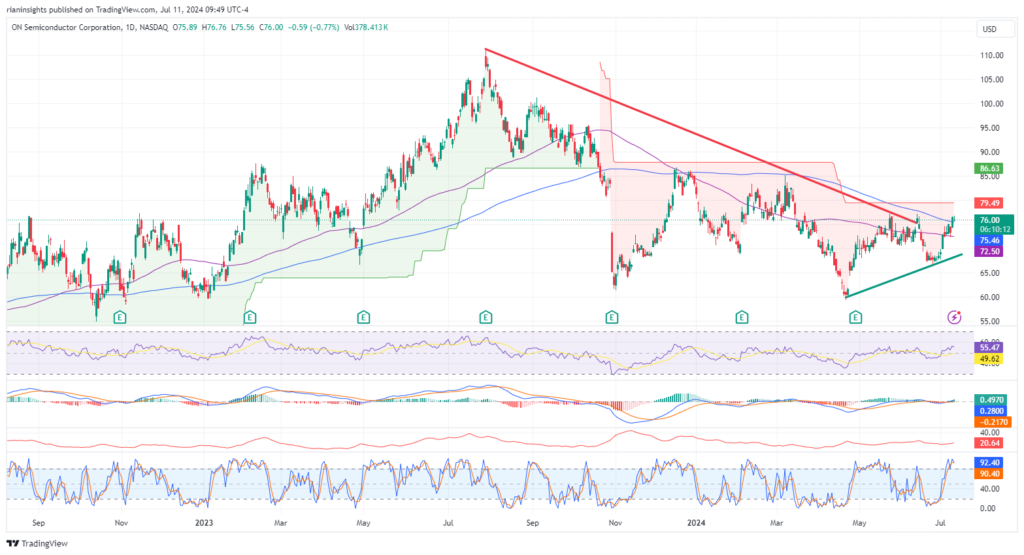
Task: Click the 2023 label on time axis
Action: pyautogui.click(x=204, y=523)
